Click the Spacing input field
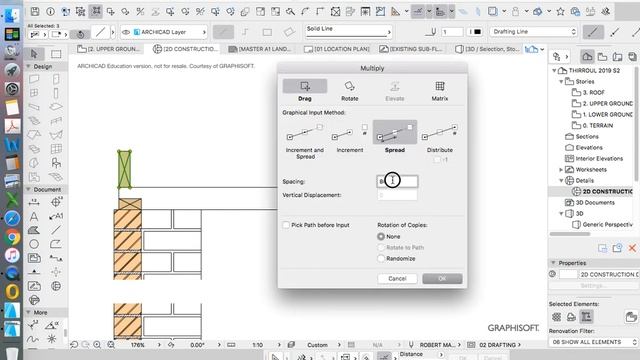Screen dimensions: 640x360 pos(397,181)
